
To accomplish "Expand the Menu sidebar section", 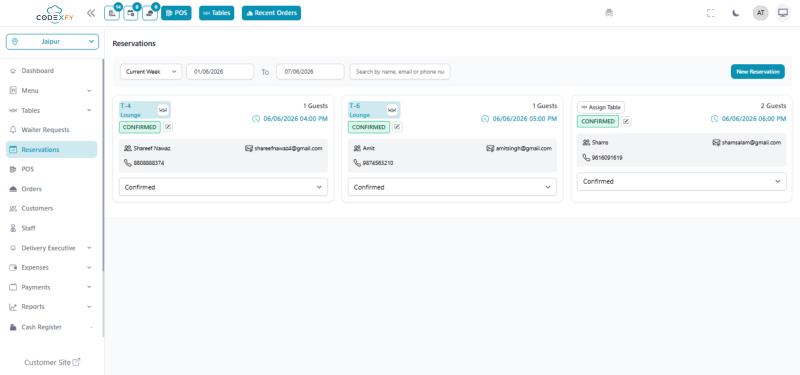I will tap(52, 91).
